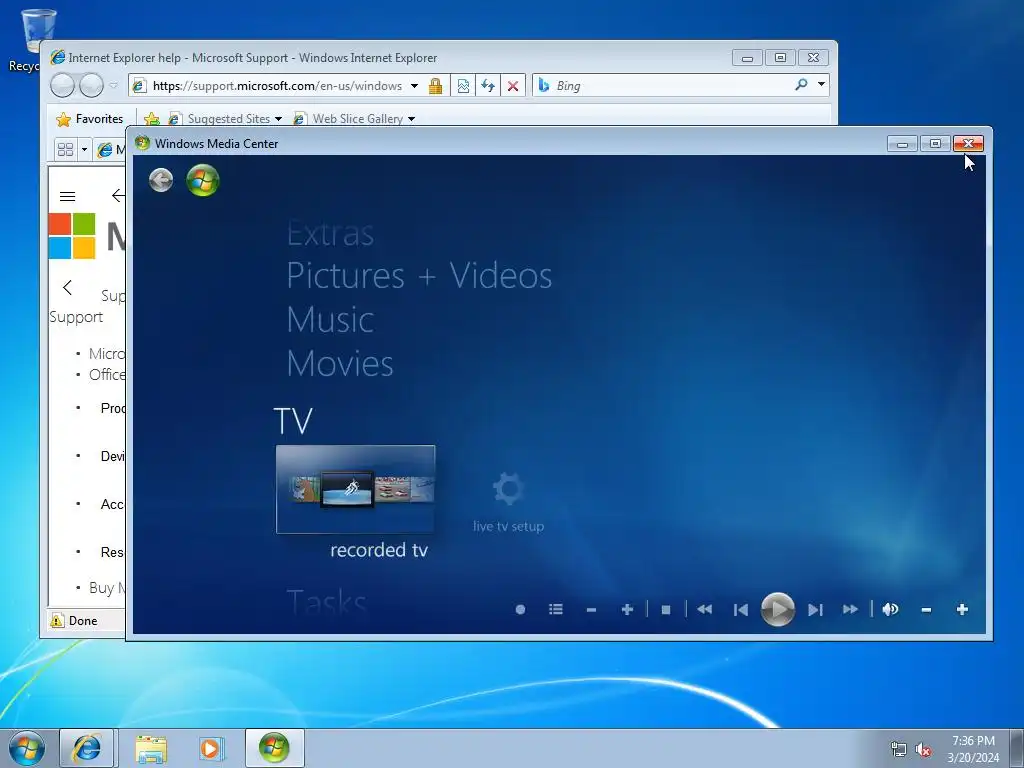Click the left chevron above Support text
This screenshot has width=1024, height=768.
tap(67, 287)
